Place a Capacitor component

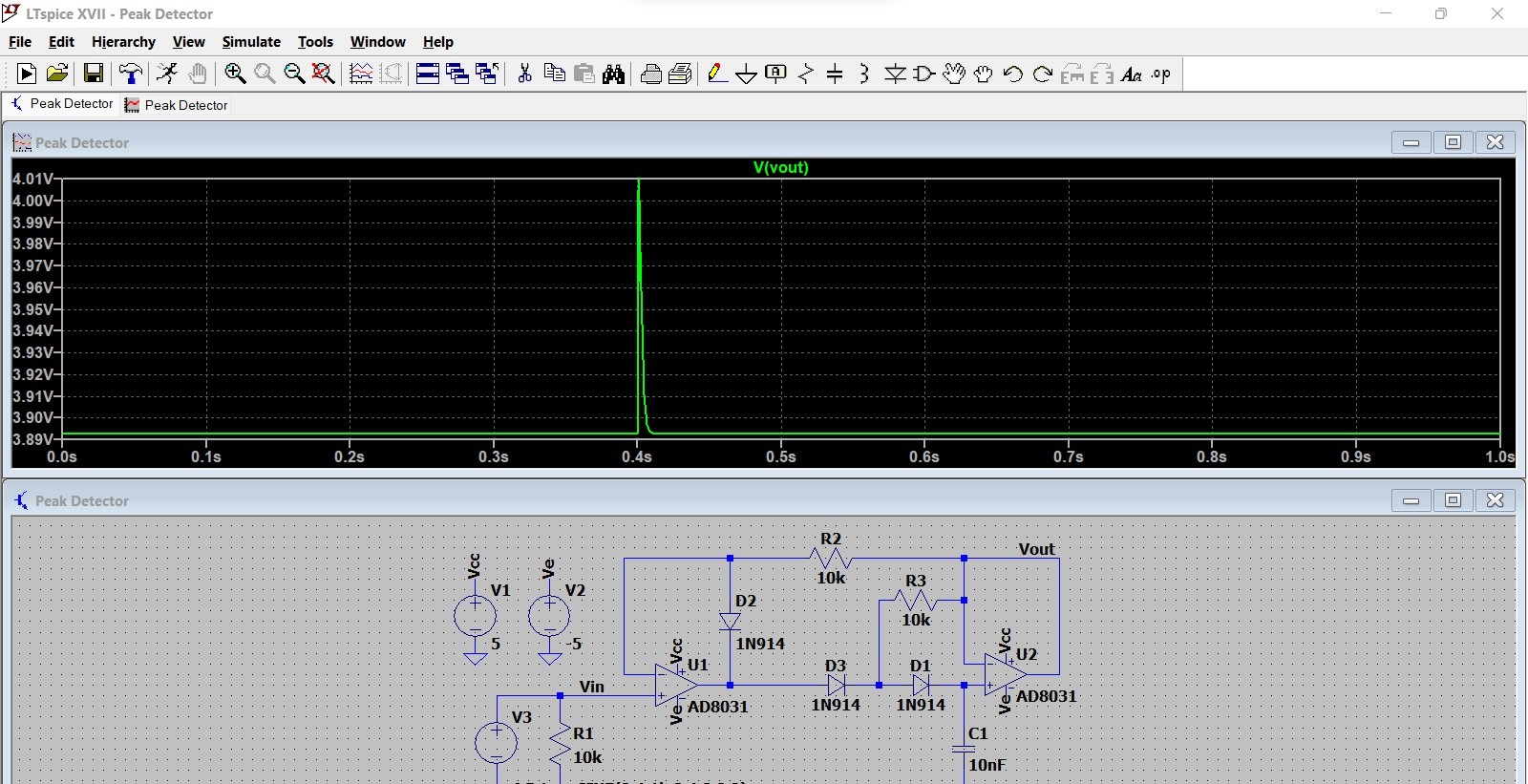(835, 74)
